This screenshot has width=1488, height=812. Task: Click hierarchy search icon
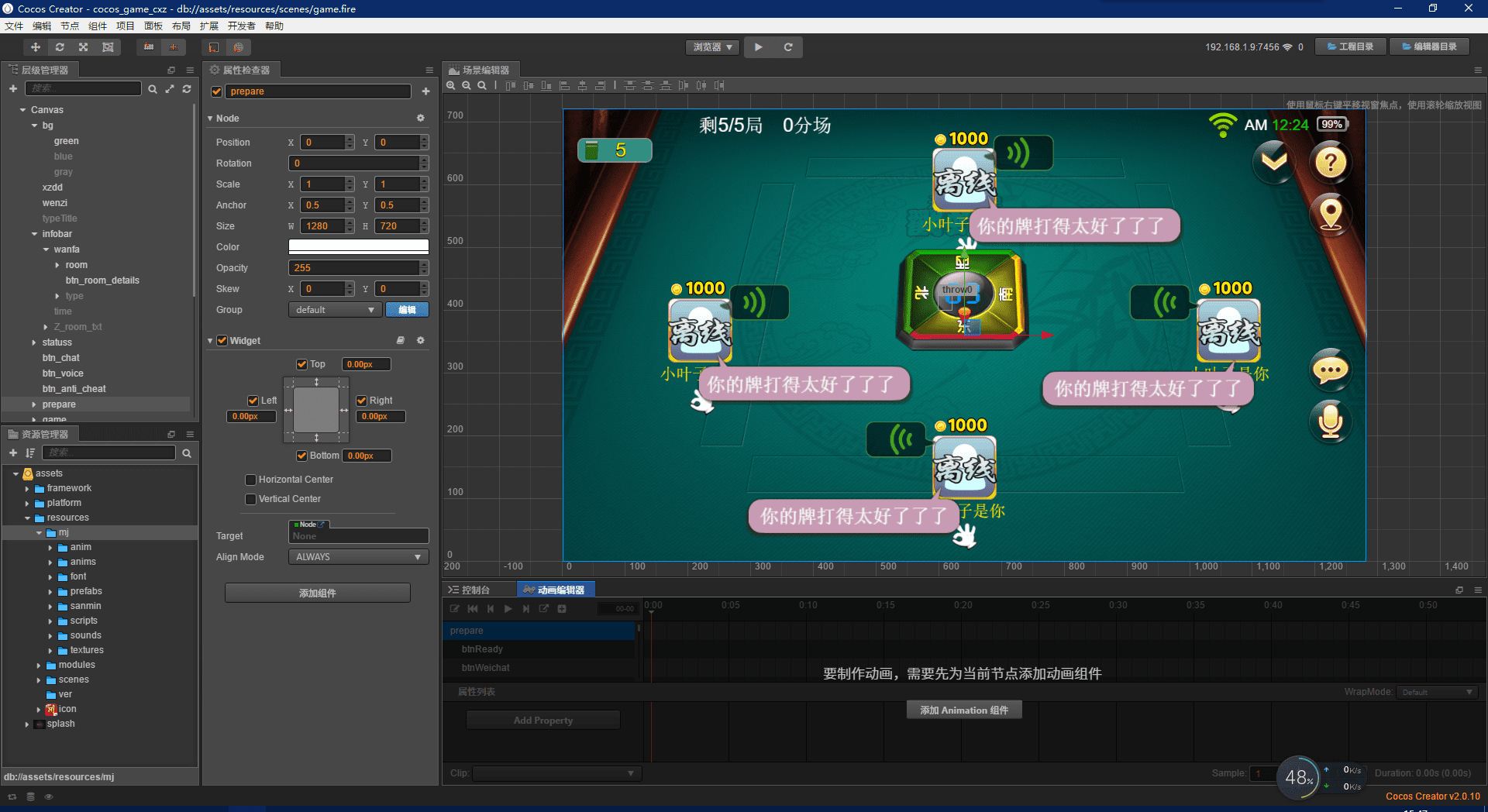click(x=153, y=89)
